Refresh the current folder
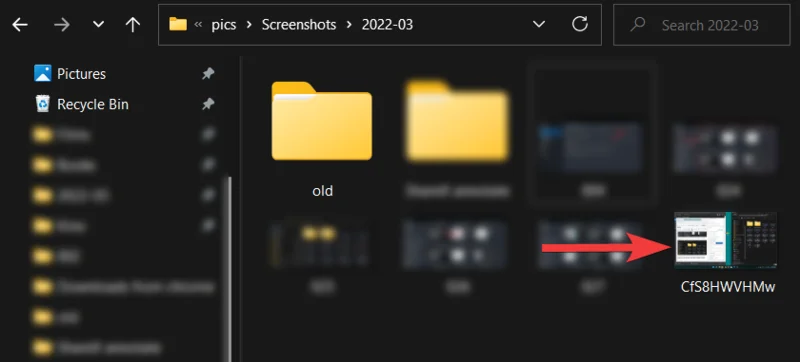 [580, 24]
